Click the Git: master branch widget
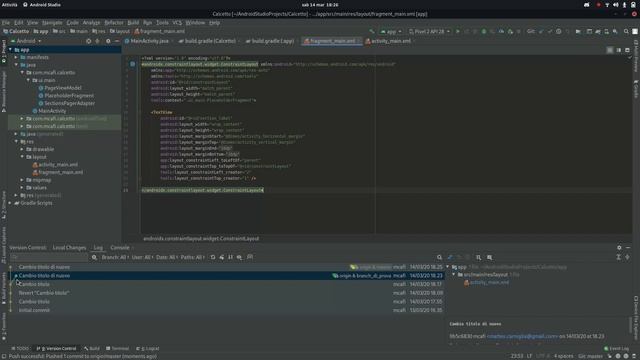This screenshot has height=360, width=640. (x=590, y=356)
